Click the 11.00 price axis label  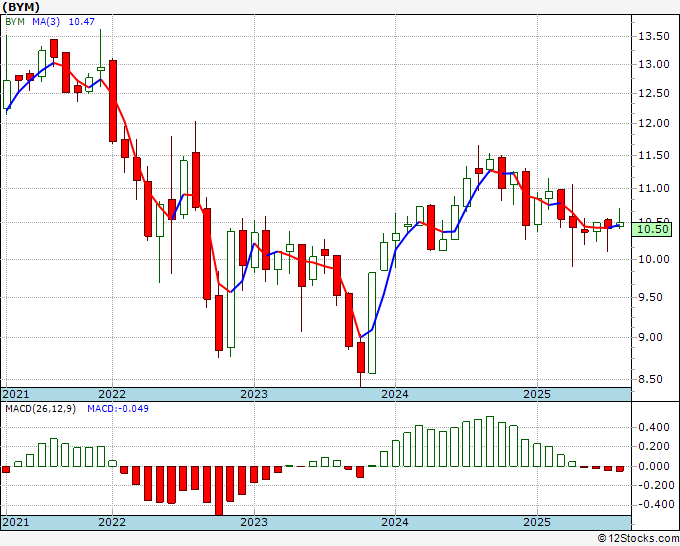click(654, 188)
